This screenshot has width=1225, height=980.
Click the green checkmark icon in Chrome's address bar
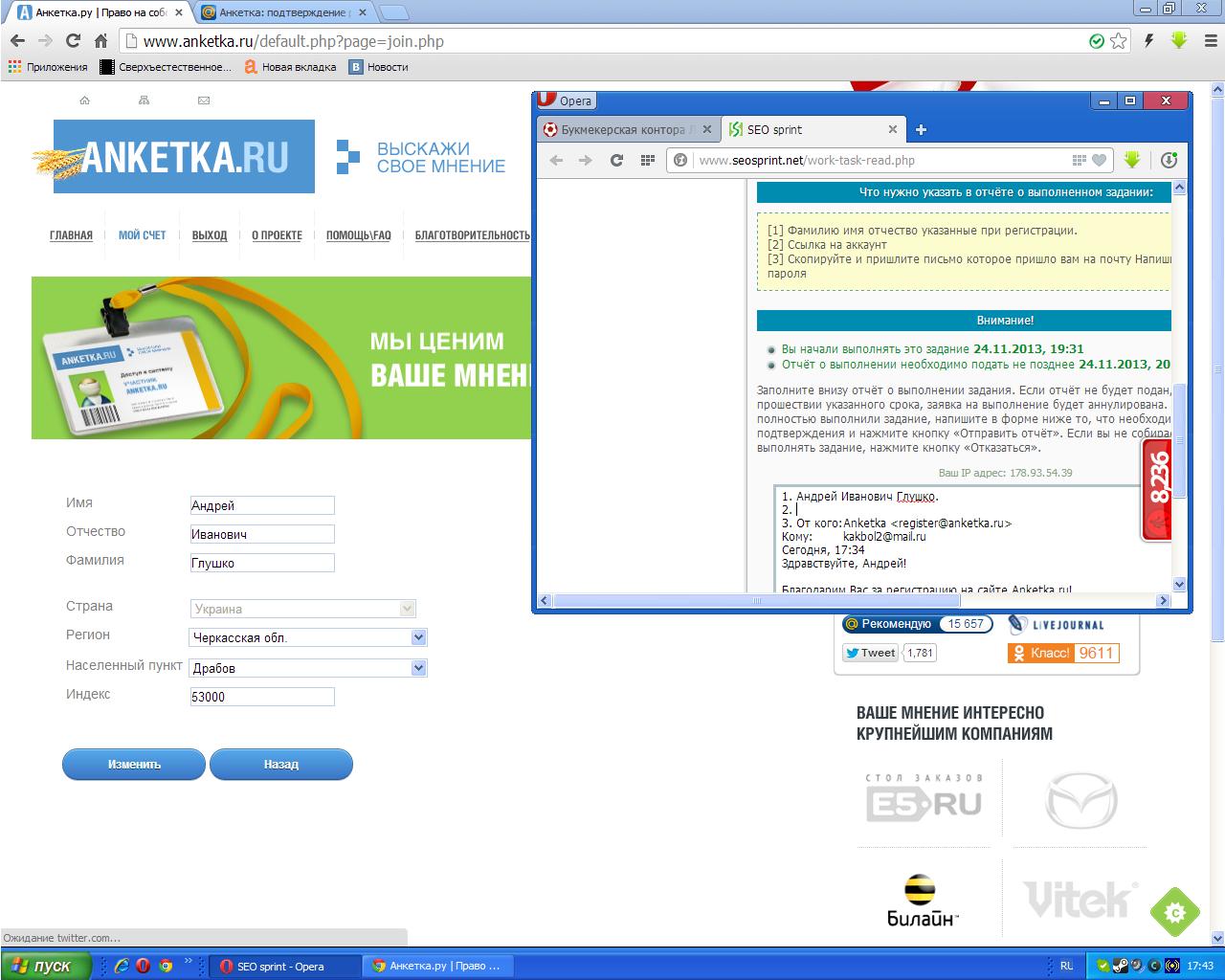(1097, 41)
